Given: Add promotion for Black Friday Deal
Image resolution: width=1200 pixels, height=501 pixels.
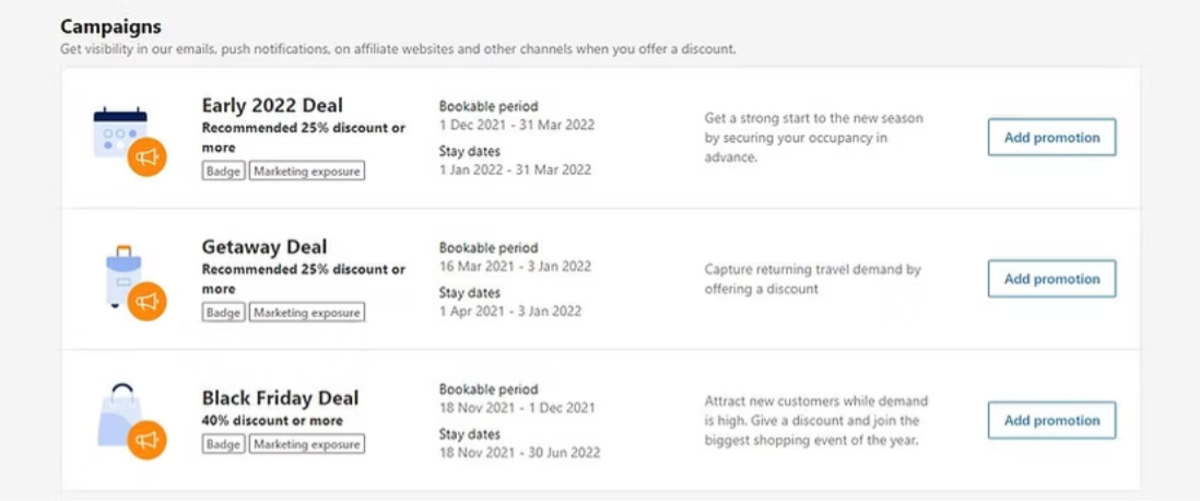Looking at the screenshot, I should coord(1052,420).
